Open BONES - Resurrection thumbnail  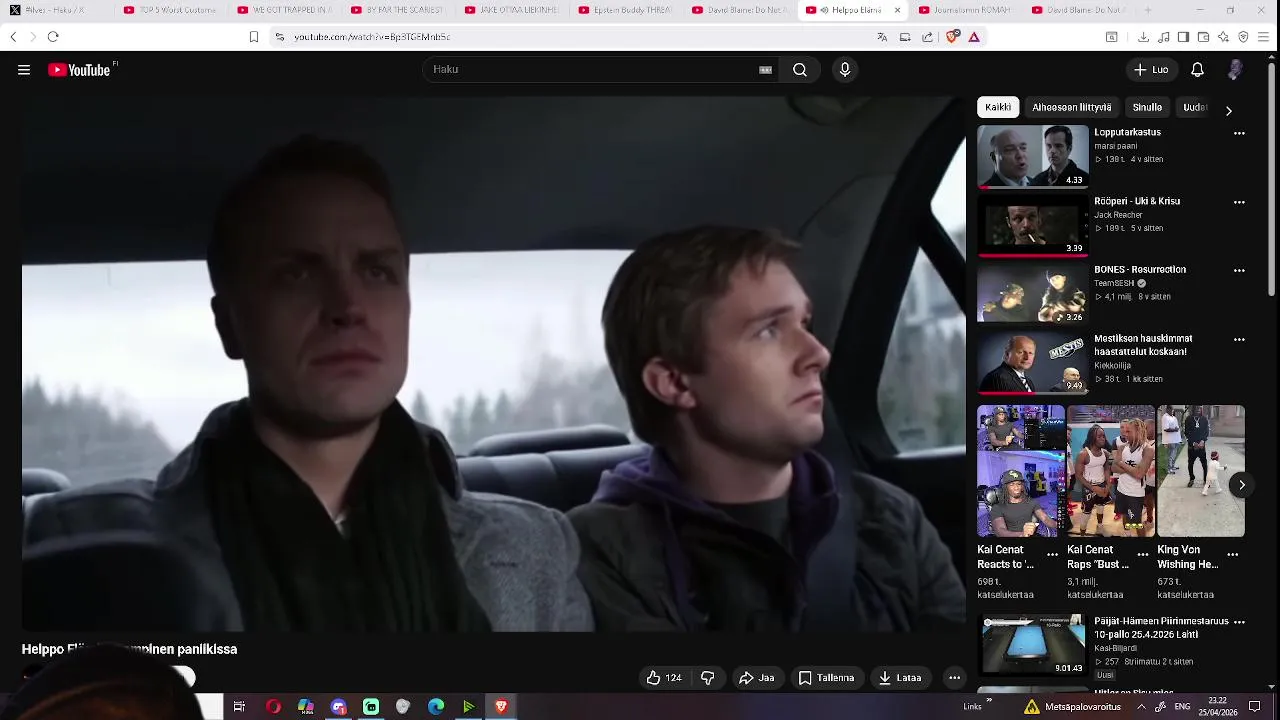click(1033, 293)
